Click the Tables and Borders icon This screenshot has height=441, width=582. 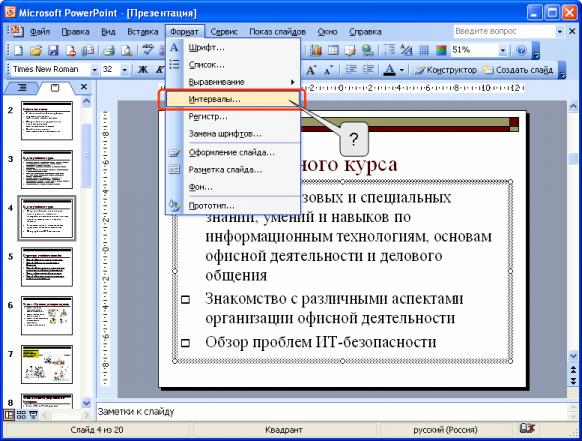click(x=350, y=50)
